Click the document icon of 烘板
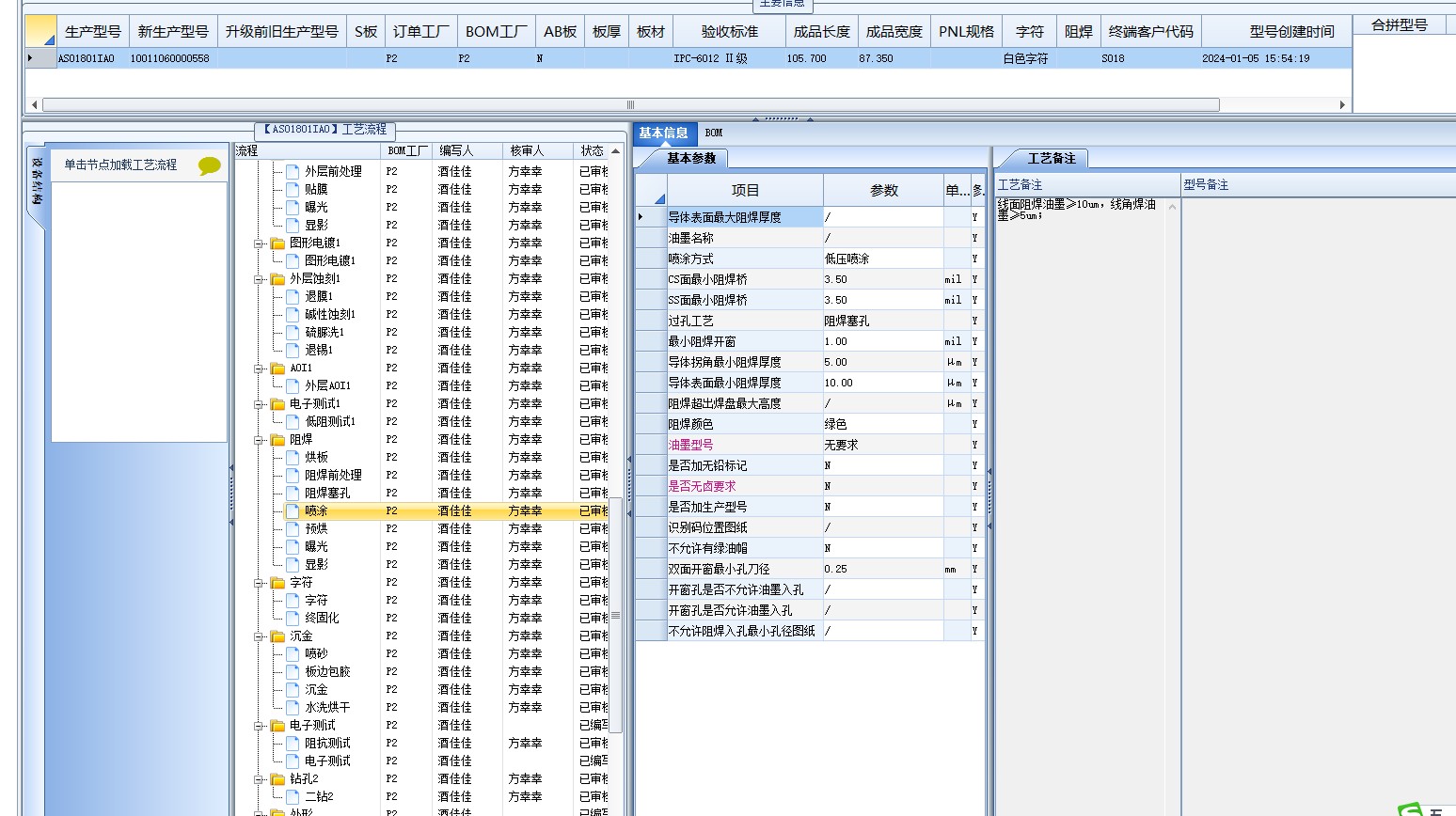This screenshot has height=816, width=1456. (x=293, y=457)
